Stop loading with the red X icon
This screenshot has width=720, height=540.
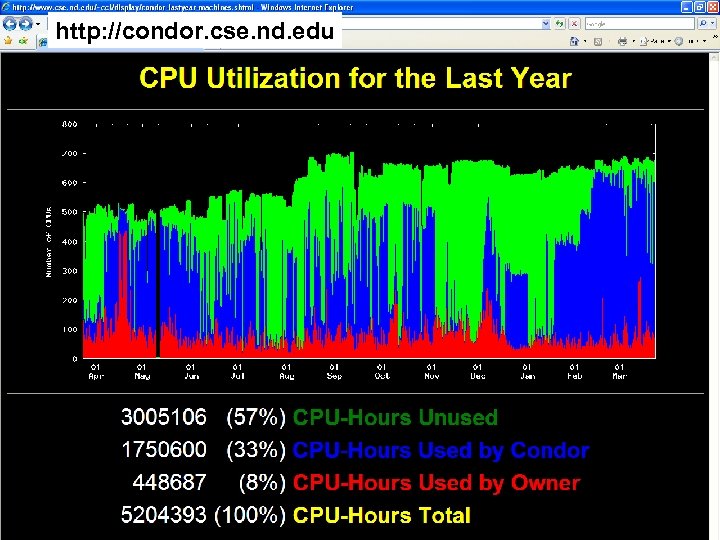574,23
